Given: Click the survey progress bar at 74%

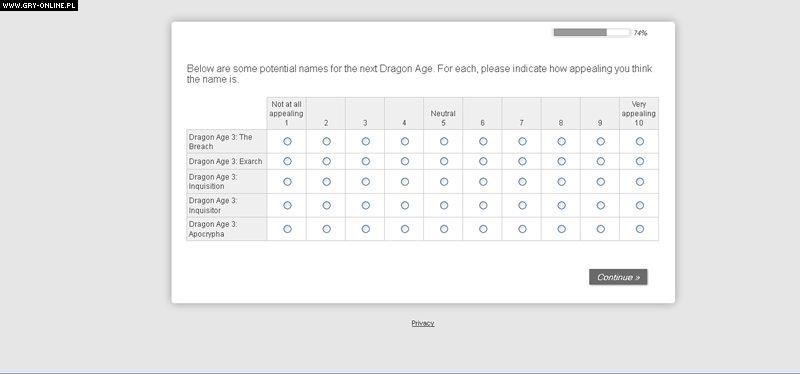Looking at the screenshot, I should (x=592, y=33).
